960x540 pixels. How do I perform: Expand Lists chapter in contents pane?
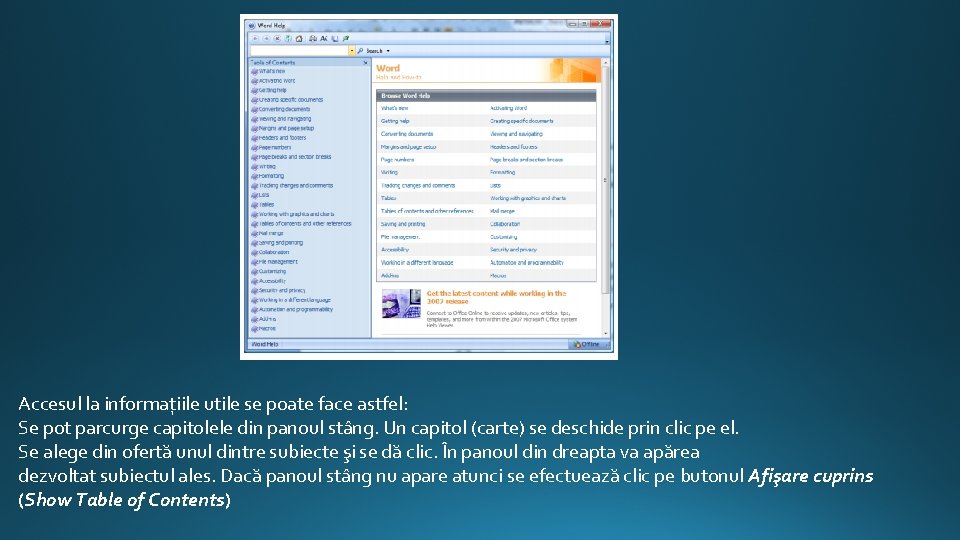click(260, 195)
